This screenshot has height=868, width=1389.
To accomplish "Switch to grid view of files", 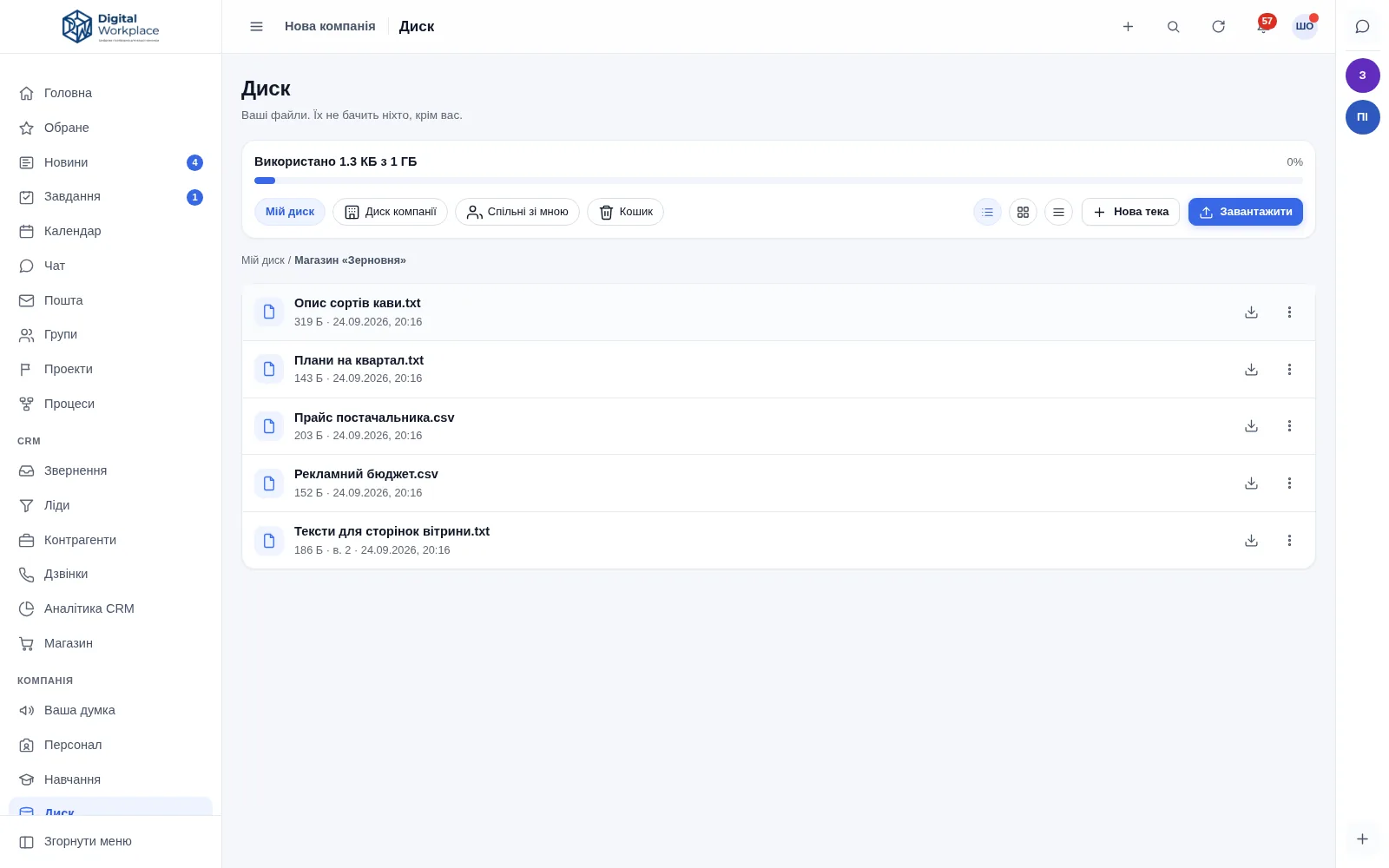I will [1023, 212].
